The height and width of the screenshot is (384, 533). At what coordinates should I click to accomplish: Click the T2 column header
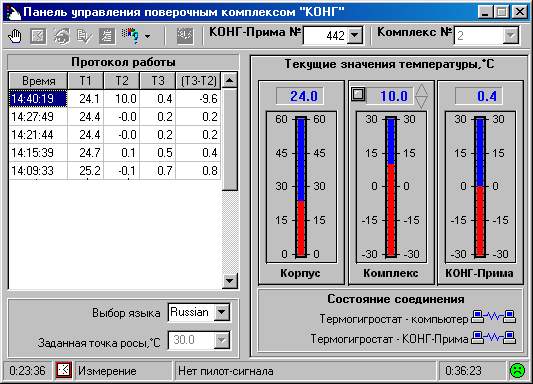[122, 81]
